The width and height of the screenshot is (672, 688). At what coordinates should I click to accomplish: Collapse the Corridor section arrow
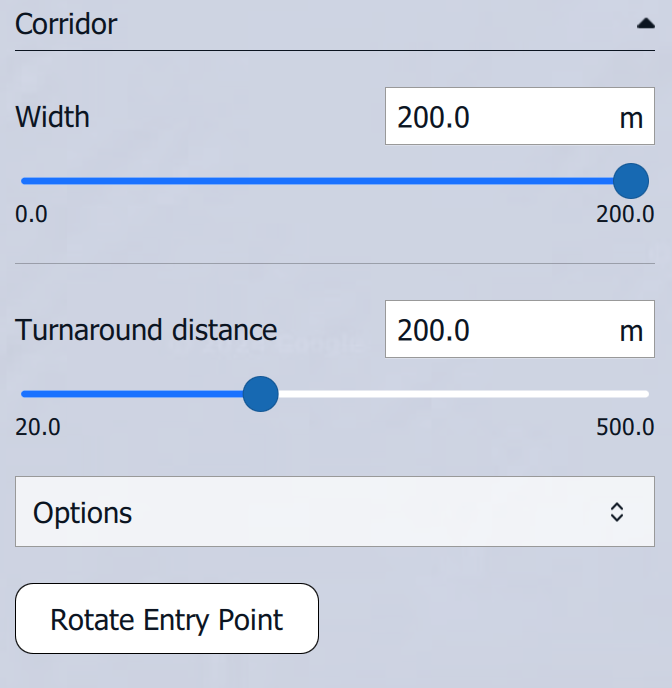(x=645, y=26)
